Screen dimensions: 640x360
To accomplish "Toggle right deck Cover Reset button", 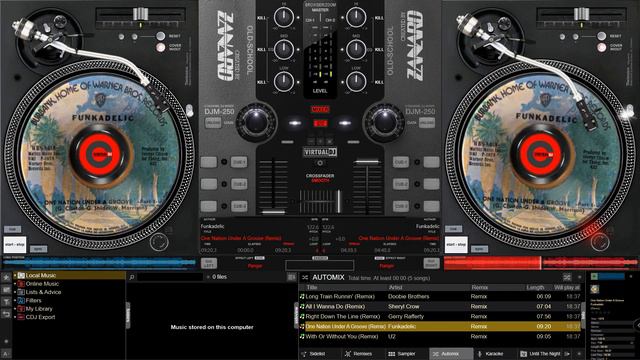I will [601, 47].
